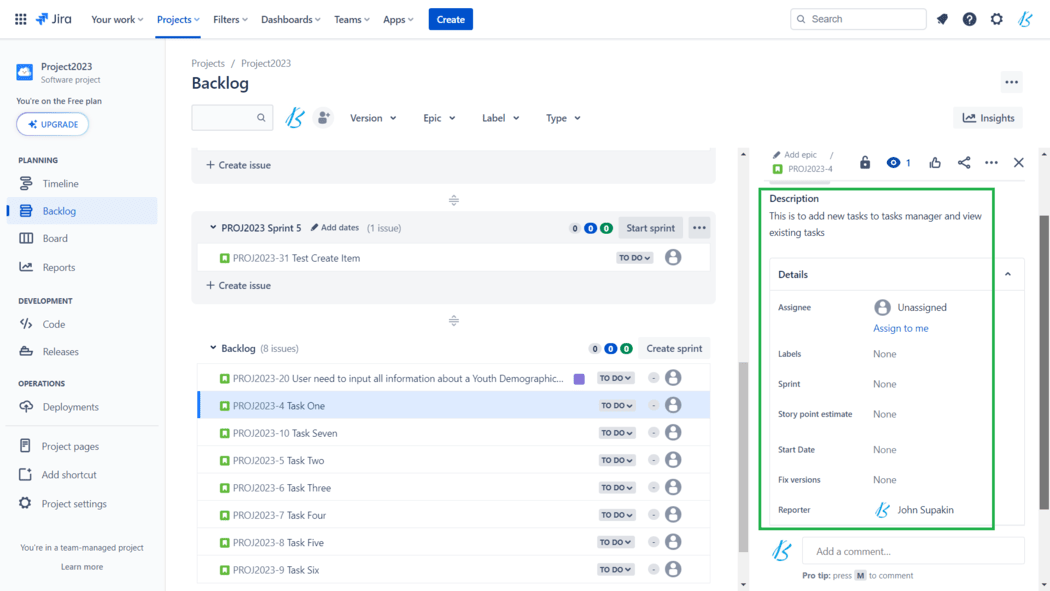Click the Unassigned avatar in Details

click(x=882, y=307)
